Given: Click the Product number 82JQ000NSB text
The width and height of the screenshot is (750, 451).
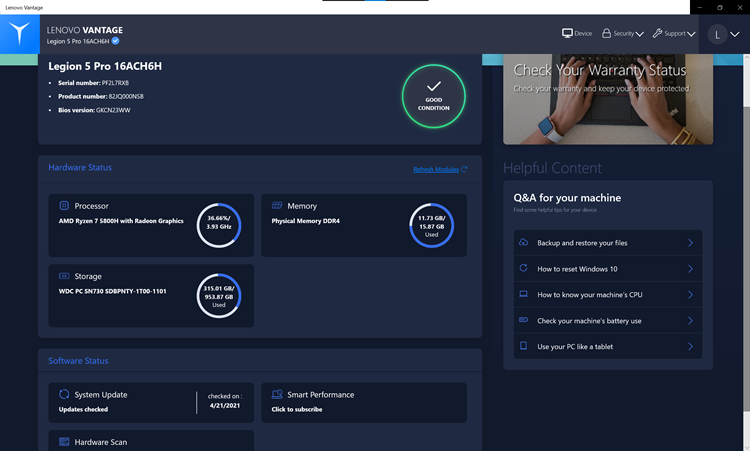Looking at the screenshot, I should tap(101, 96).
